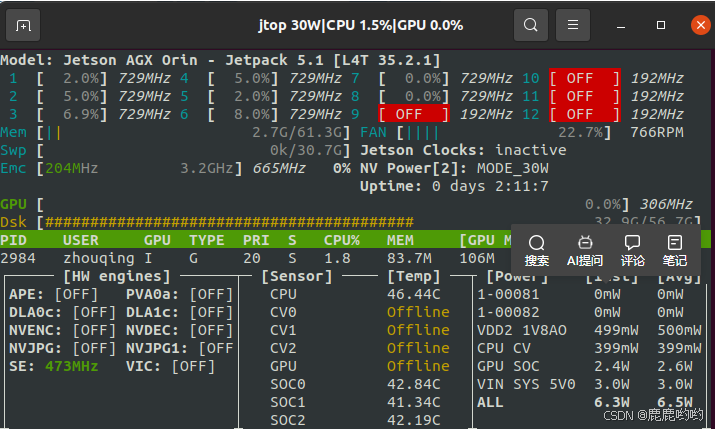Click the SOC2 temperature 42.19C

pos(414,420)
